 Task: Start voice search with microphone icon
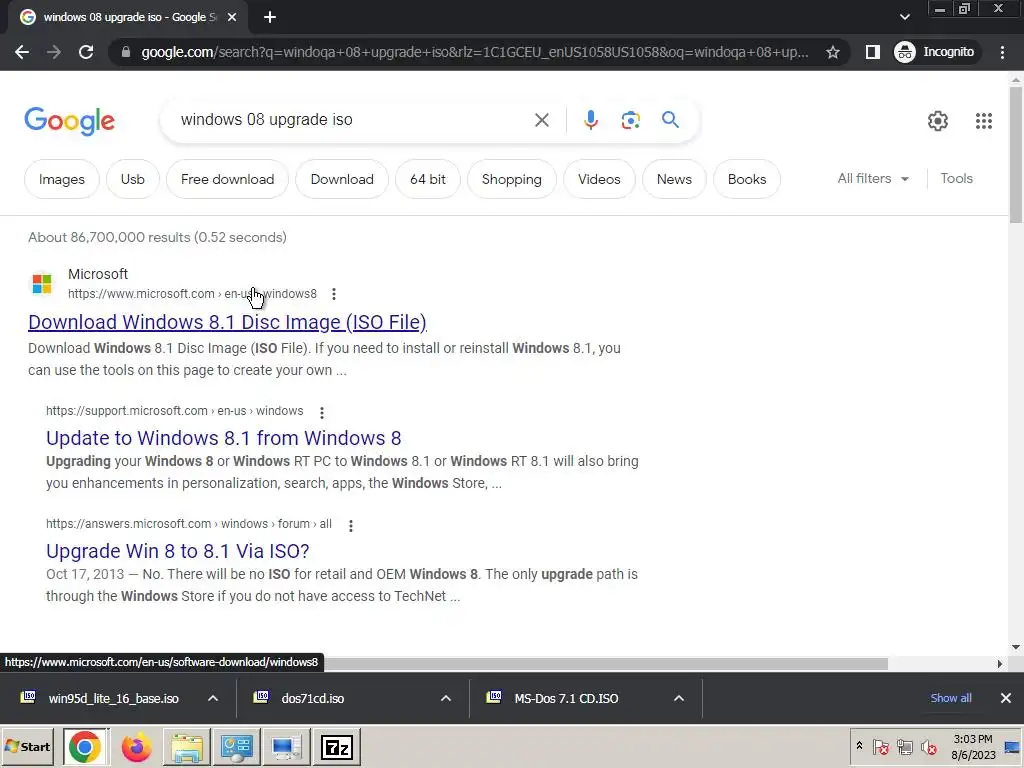click(x=590, y=120)
